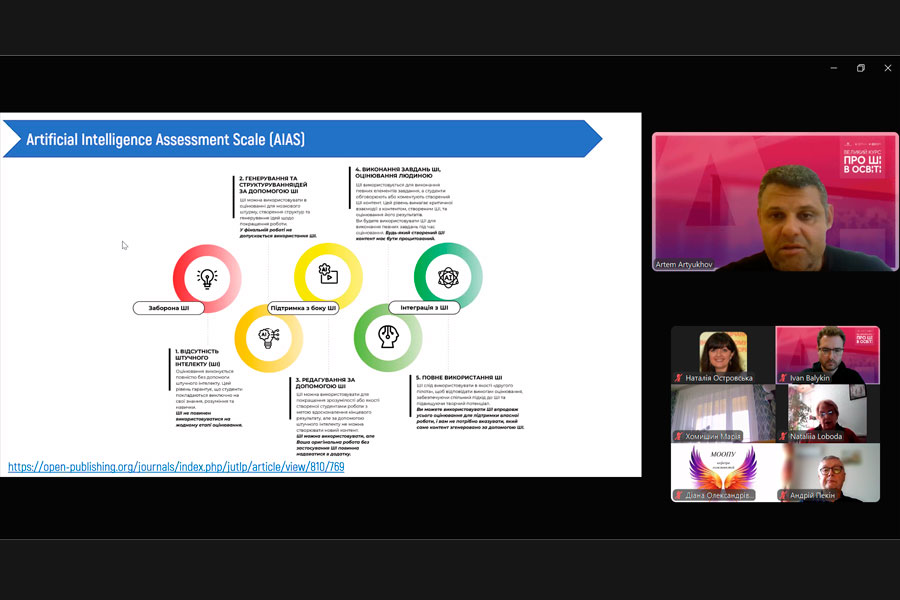Select Андрій Пехін's video tile

click(x=828, y=473)
